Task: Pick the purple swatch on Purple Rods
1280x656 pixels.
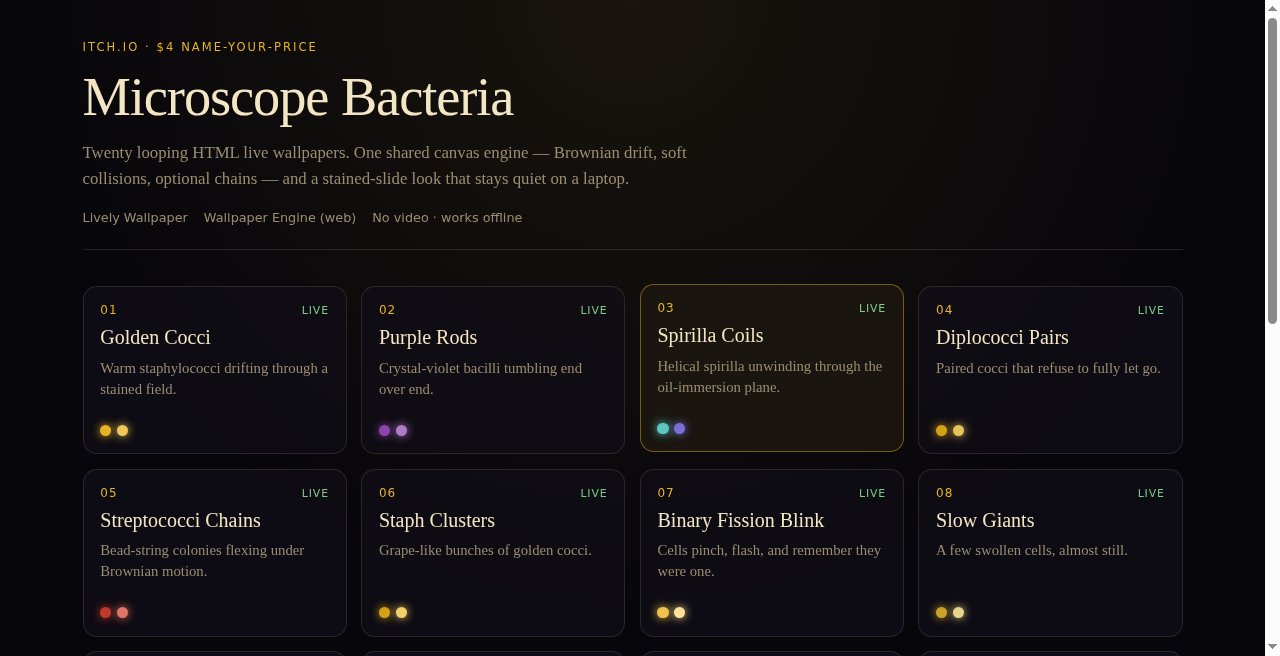Action: [384, 430]
